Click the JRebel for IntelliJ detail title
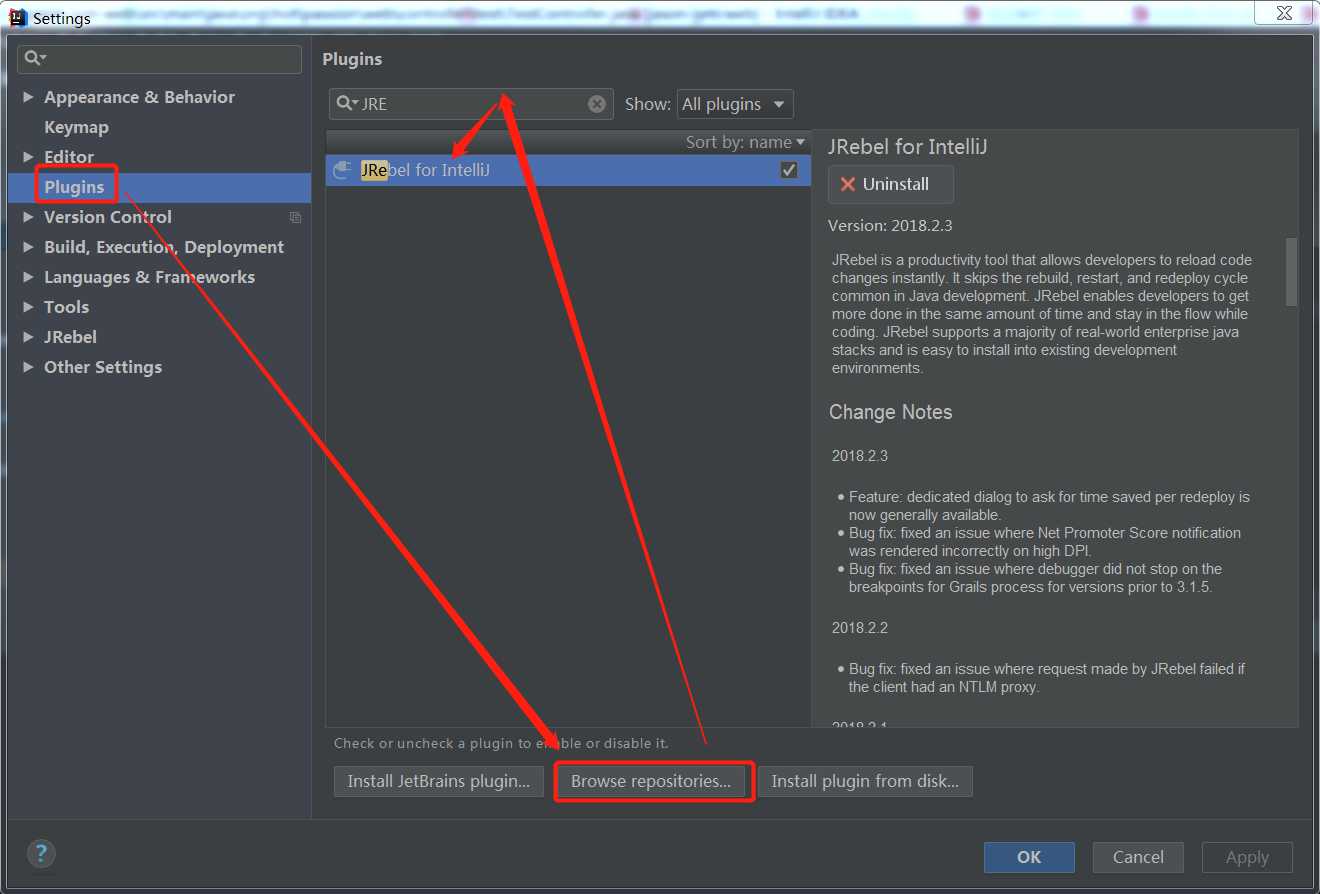This screenshot has height=894, width=1320. click(x=908, y=147)
